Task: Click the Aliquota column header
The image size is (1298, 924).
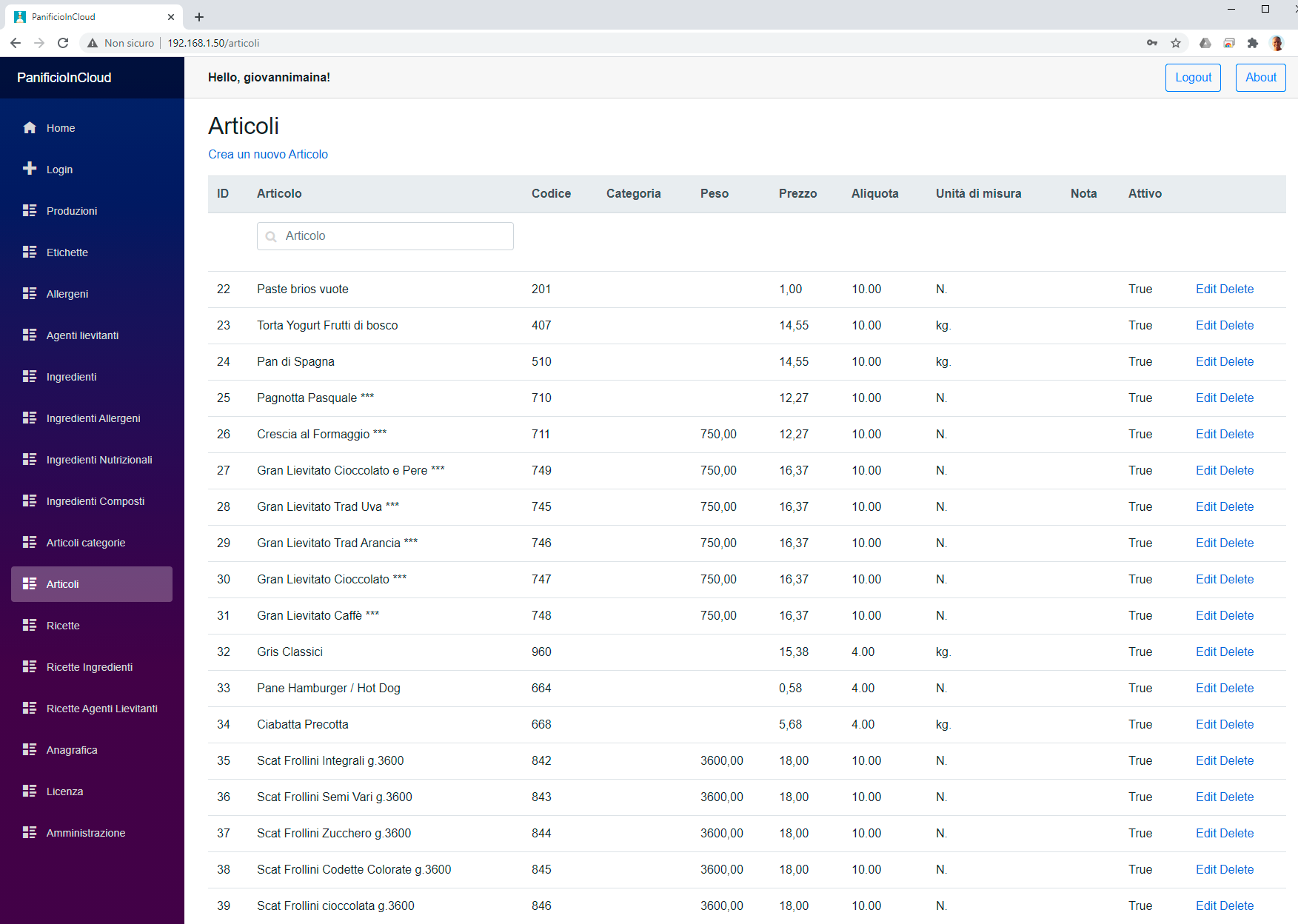Action: [x=874, y=193]
